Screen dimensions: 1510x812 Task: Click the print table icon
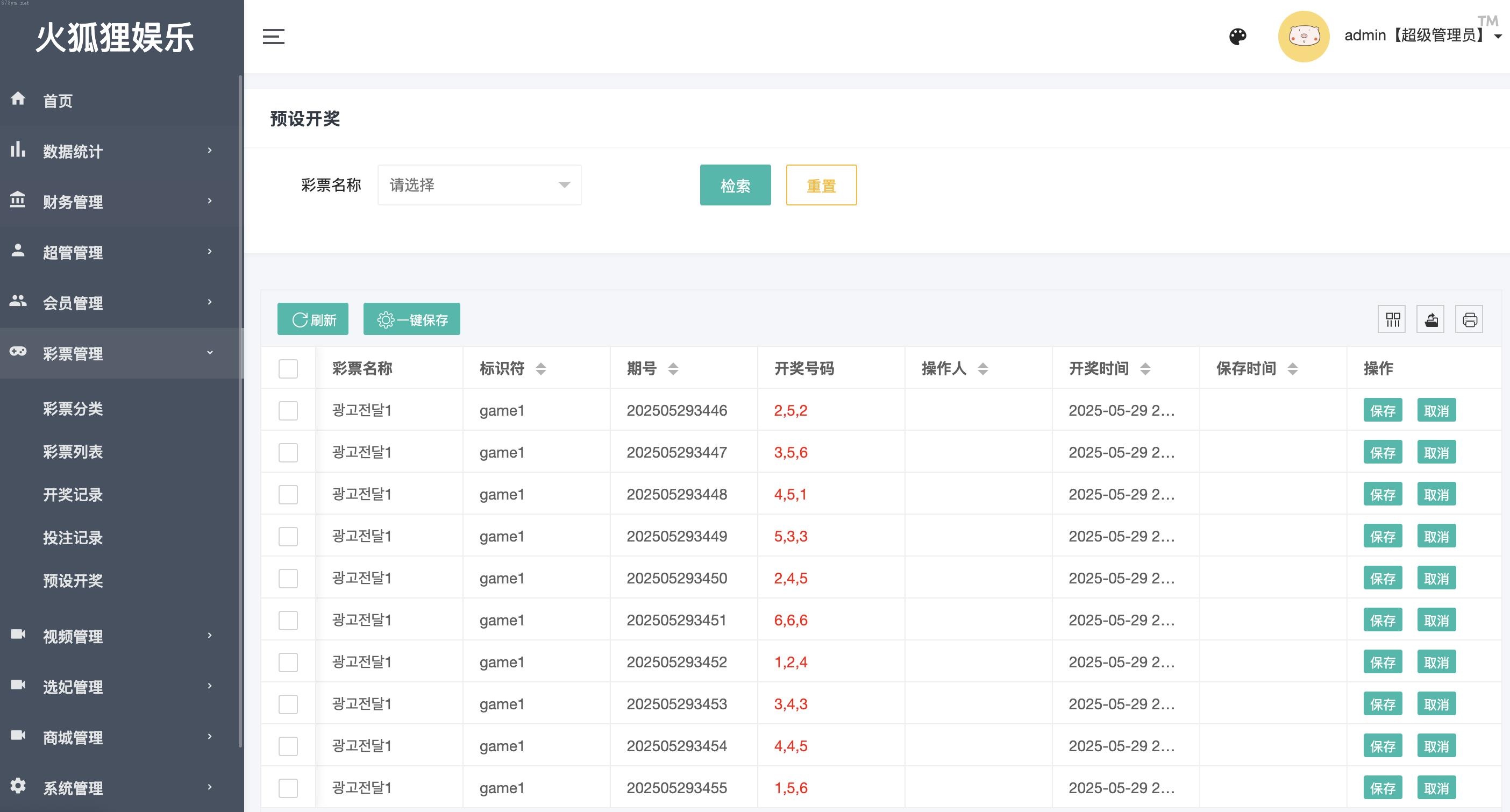(1470, 319)
